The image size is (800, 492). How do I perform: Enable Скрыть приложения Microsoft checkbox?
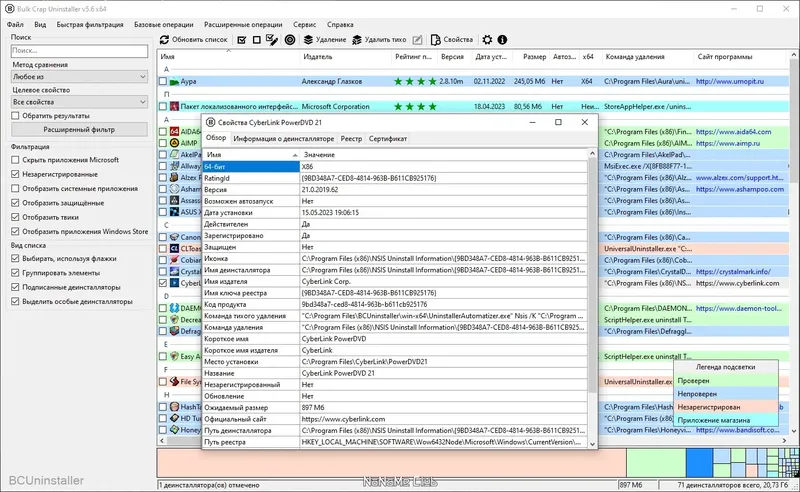point(15,160)
